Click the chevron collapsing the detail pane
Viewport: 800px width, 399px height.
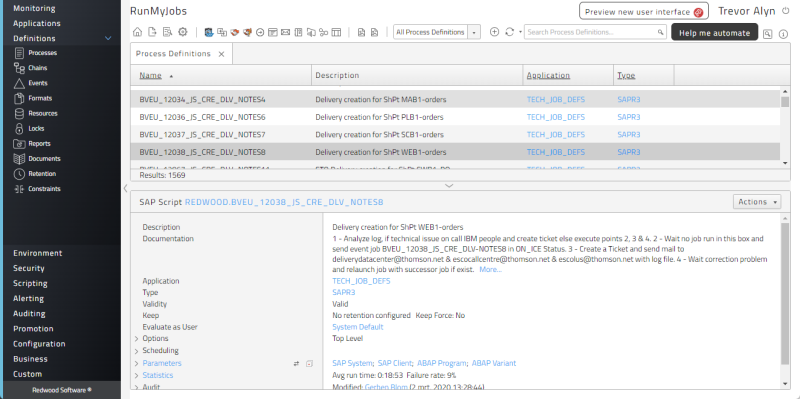coord(449,186)
